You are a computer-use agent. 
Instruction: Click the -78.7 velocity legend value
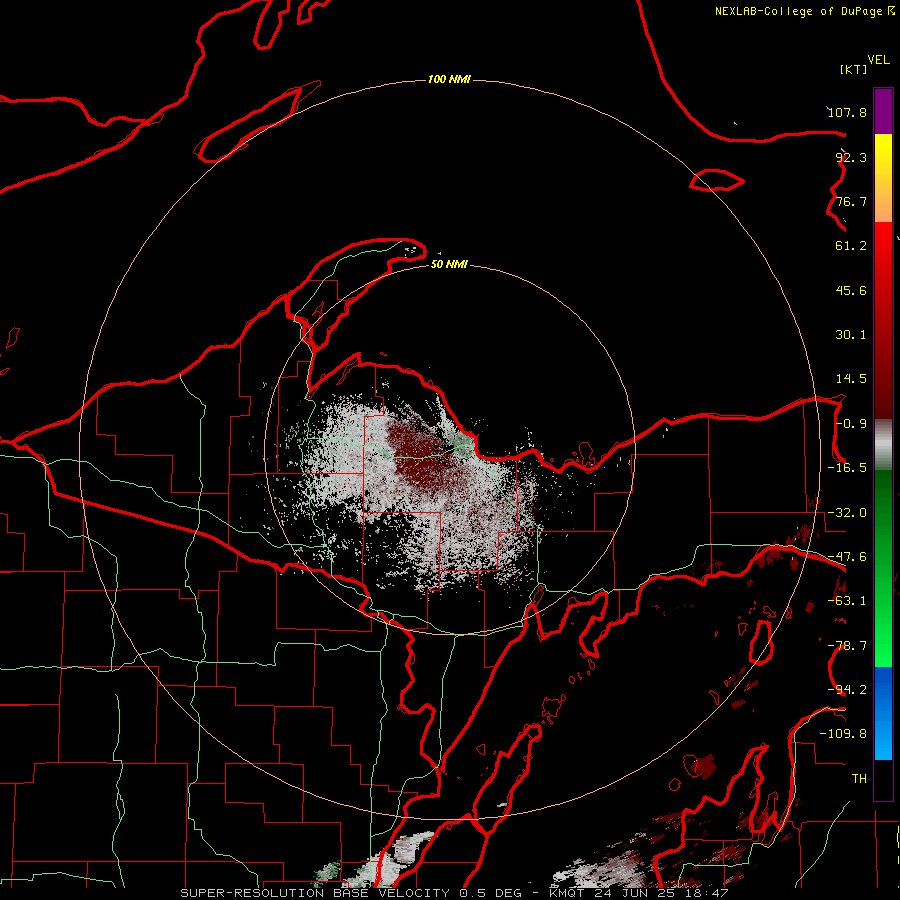coord(847,646)
